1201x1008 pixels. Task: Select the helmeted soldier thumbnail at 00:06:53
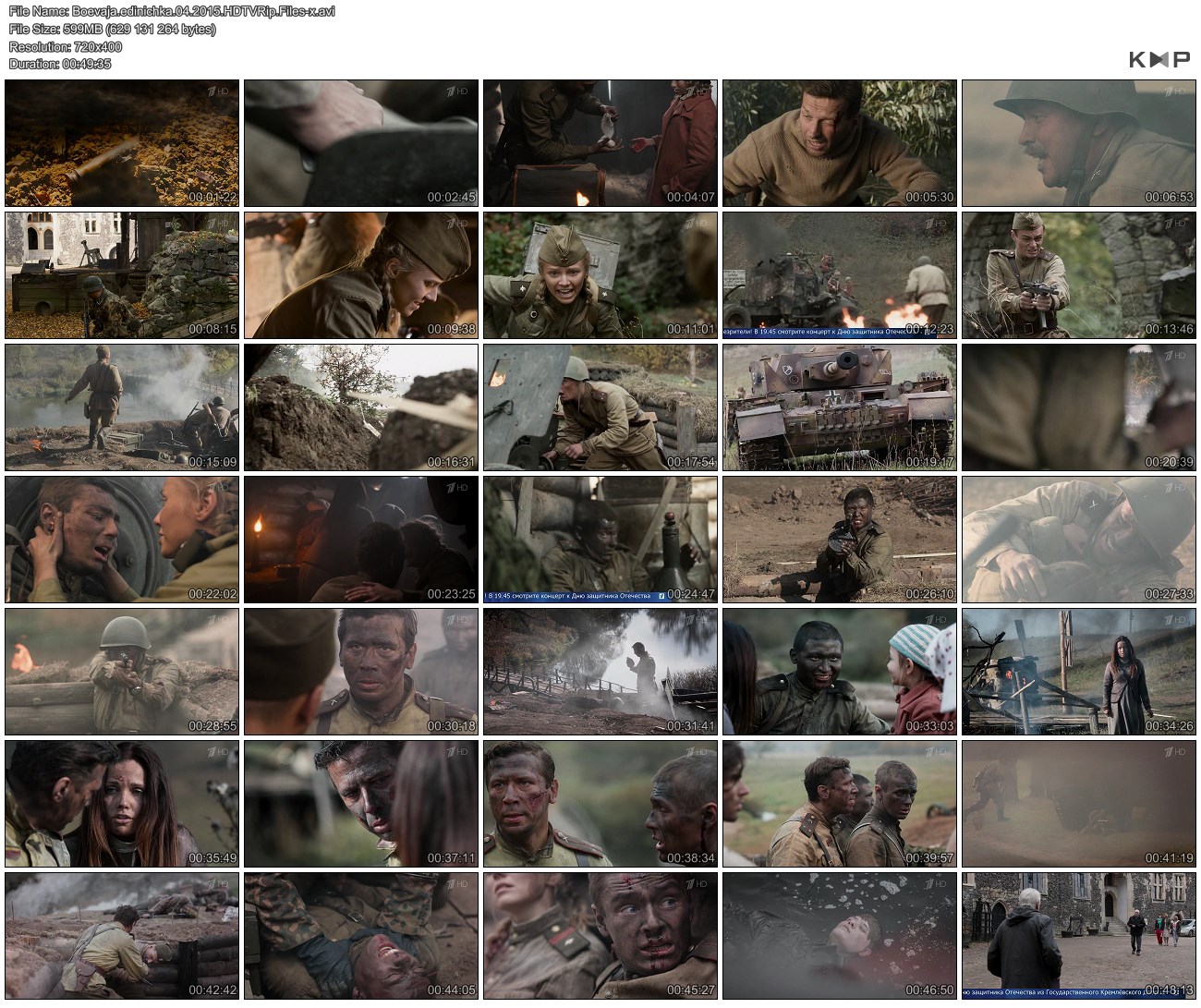(x=1078, y=143)
